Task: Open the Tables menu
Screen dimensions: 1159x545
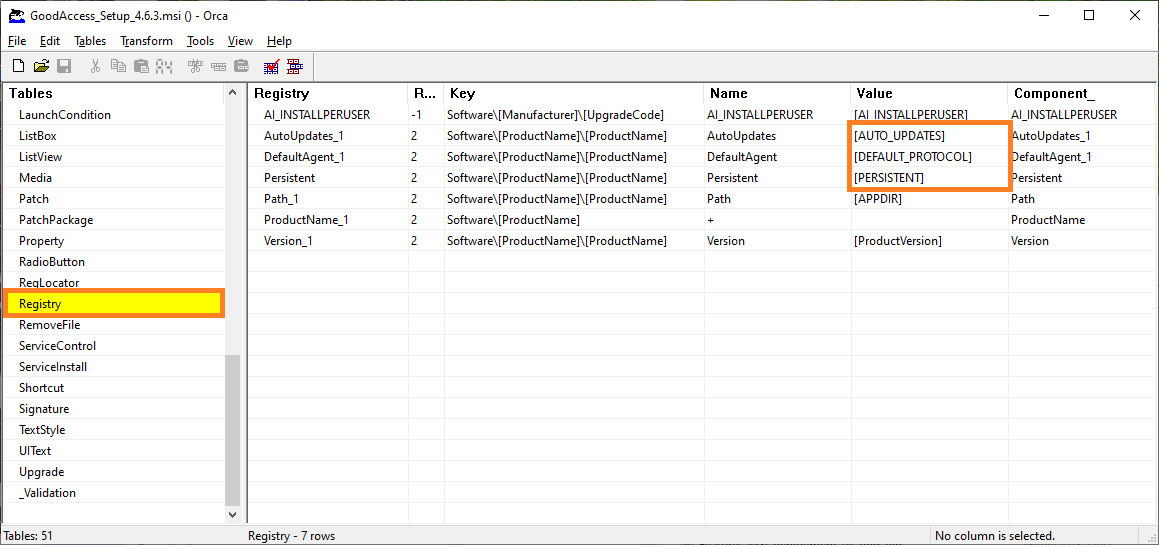Action: (90, 41)
